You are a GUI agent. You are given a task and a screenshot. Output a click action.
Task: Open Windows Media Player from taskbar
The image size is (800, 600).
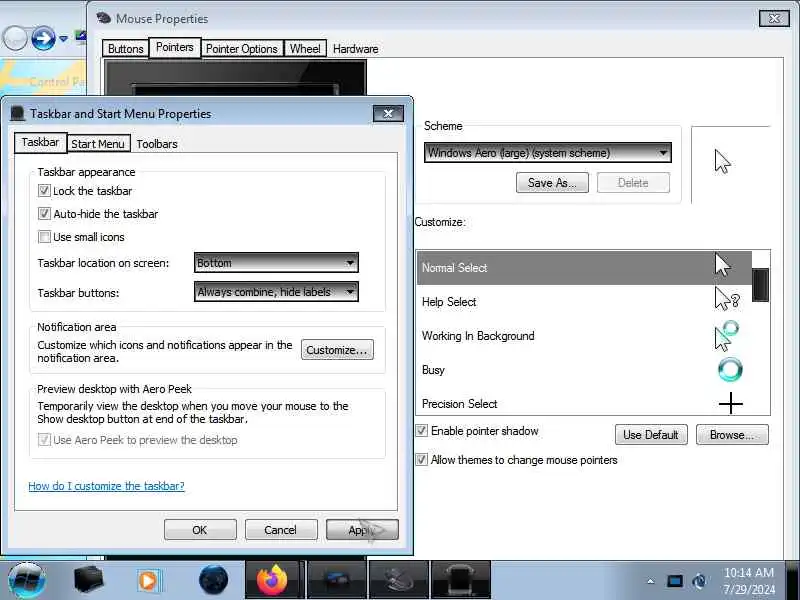149,581
